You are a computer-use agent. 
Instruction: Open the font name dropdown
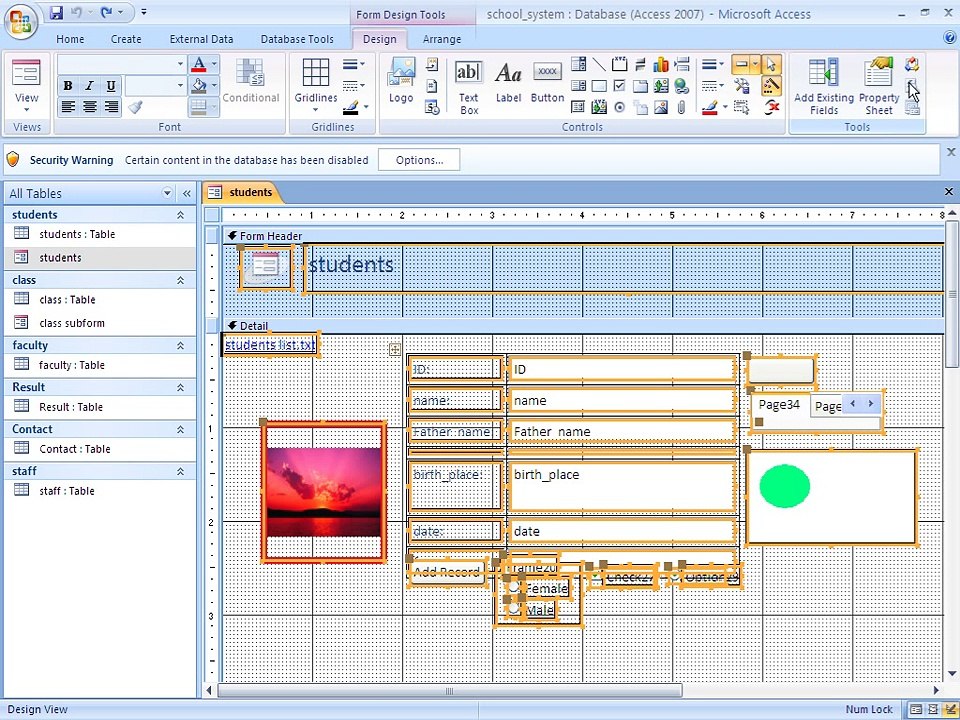point(180,64)
